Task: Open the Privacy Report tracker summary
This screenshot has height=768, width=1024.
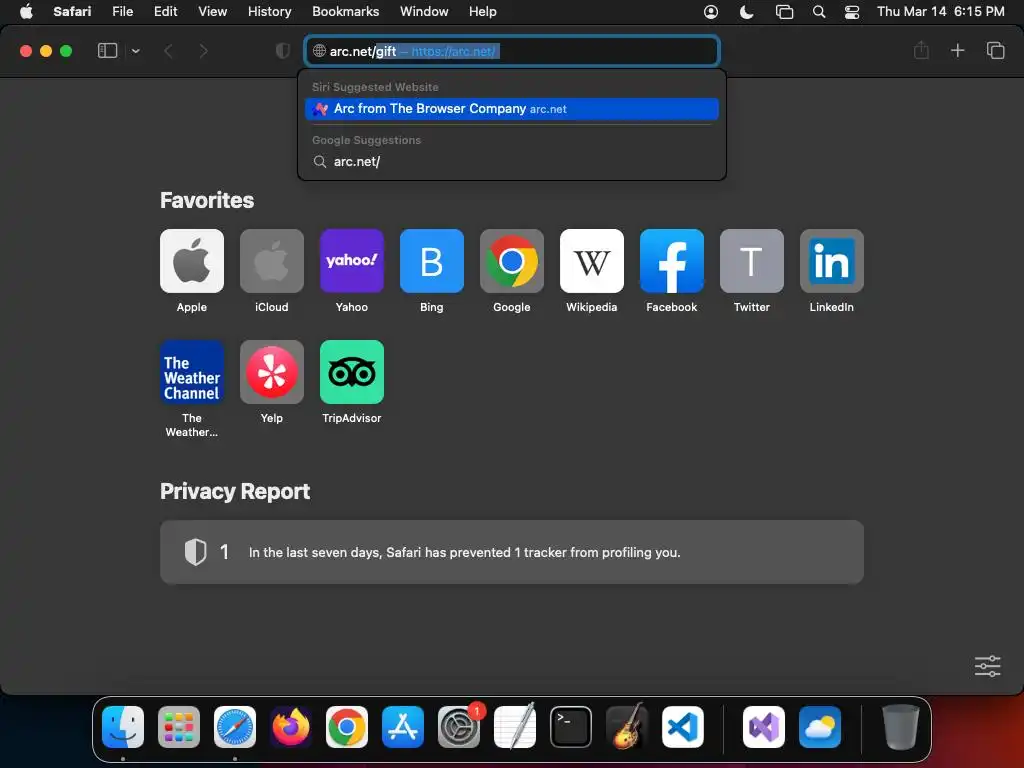Action: tap(512, 552)
